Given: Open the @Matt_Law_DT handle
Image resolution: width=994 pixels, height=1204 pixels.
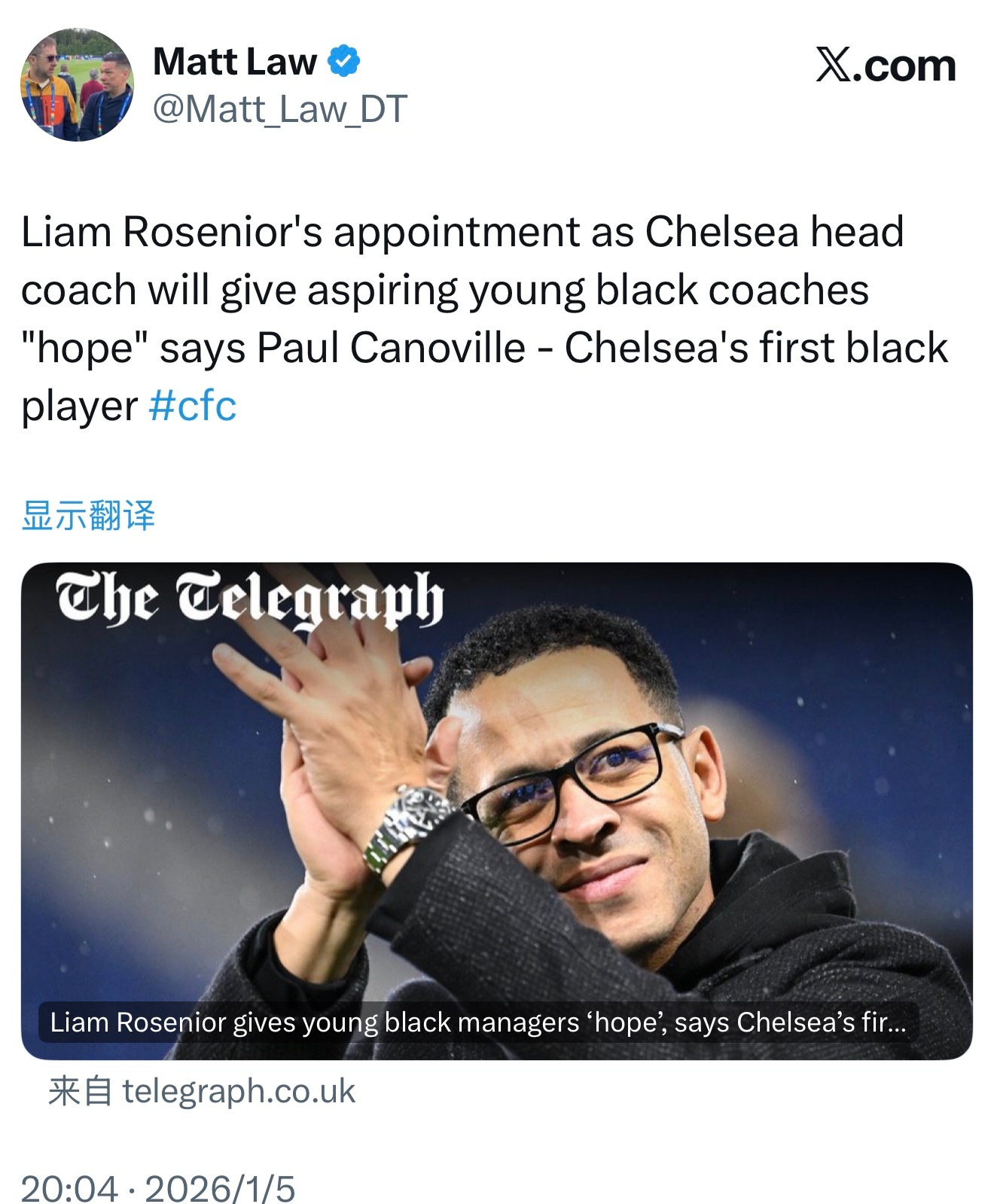Looking at the screenshot, I should coord(279,109).
